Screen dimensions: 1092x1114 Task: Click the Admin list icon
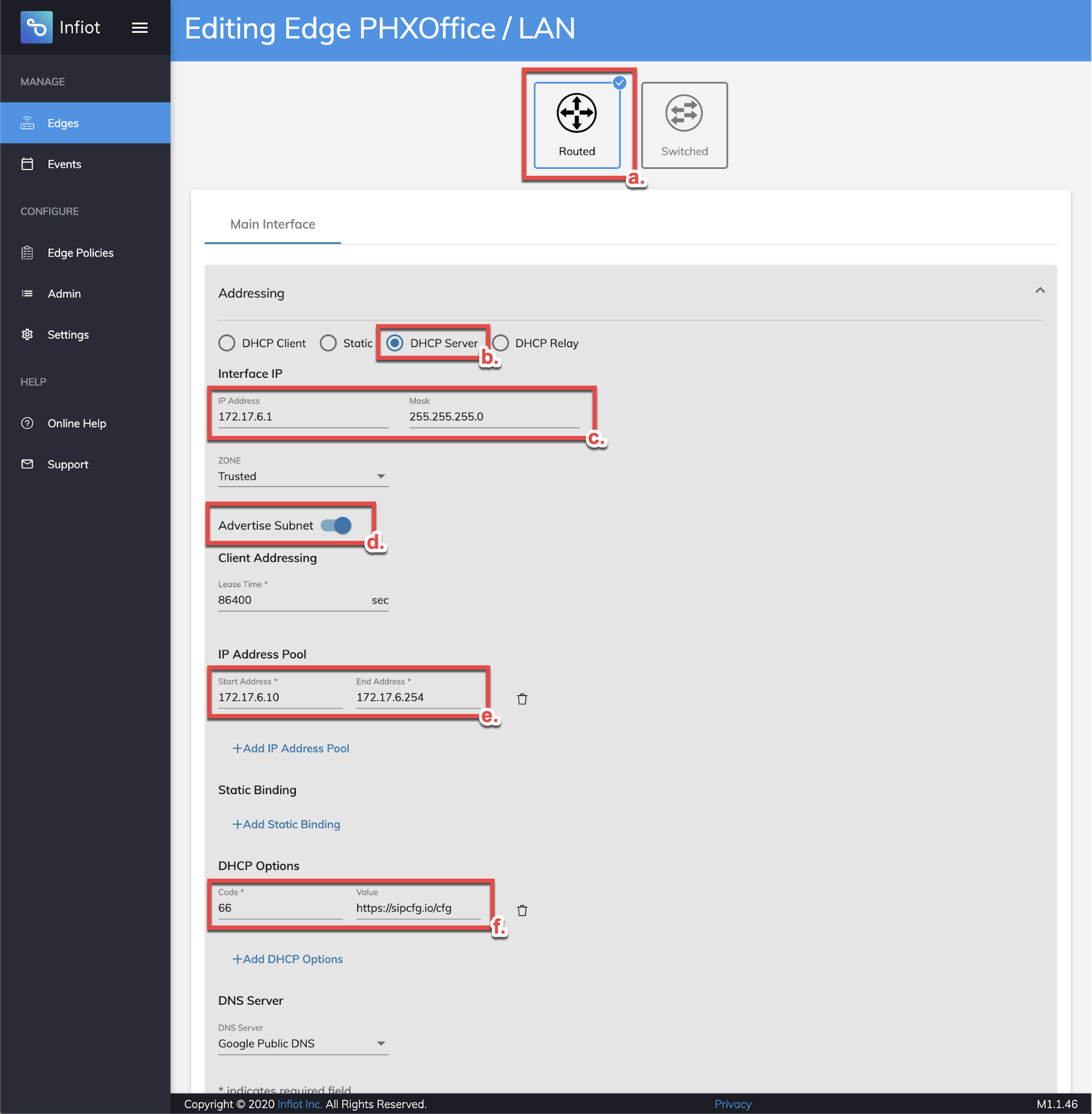click(x=27, y=294)
